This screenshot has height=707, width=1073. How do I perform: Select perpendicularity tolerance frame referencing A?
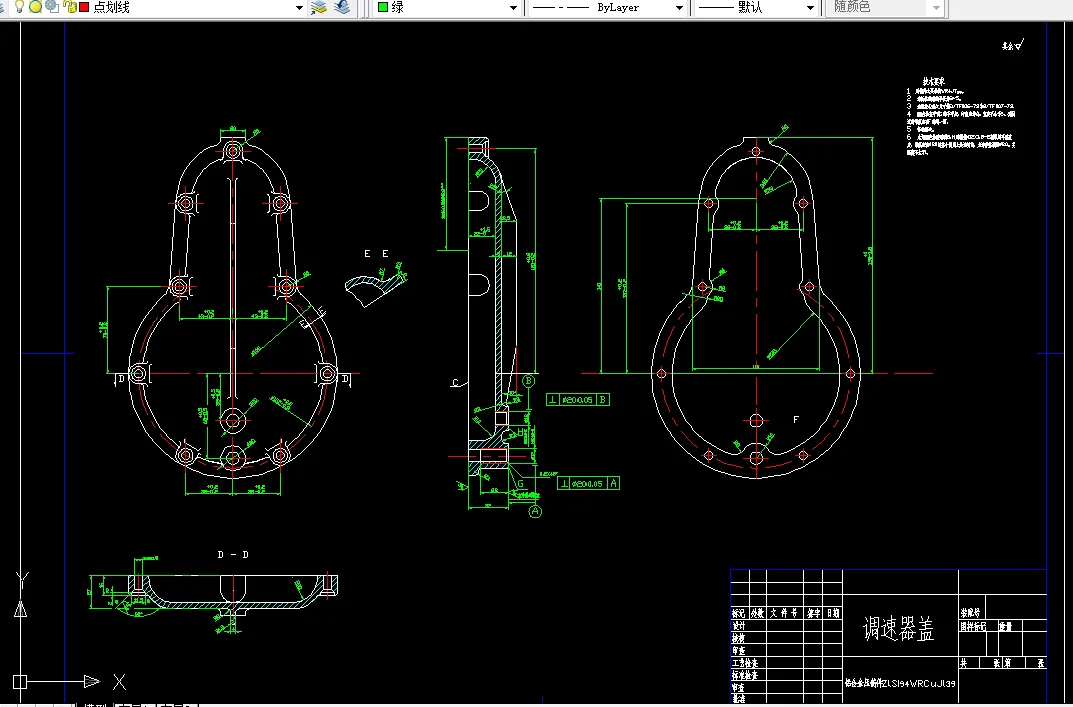(589, 483)
